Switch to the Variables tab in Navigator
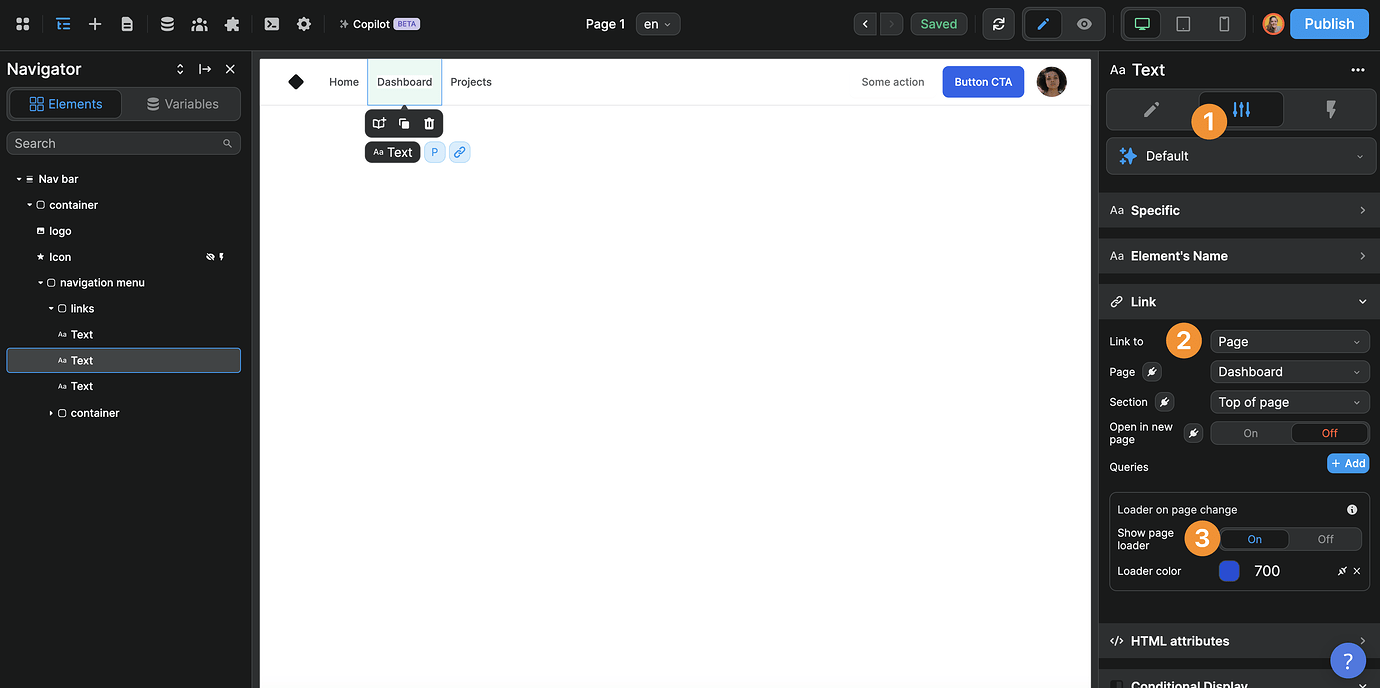 pos(181,103)
